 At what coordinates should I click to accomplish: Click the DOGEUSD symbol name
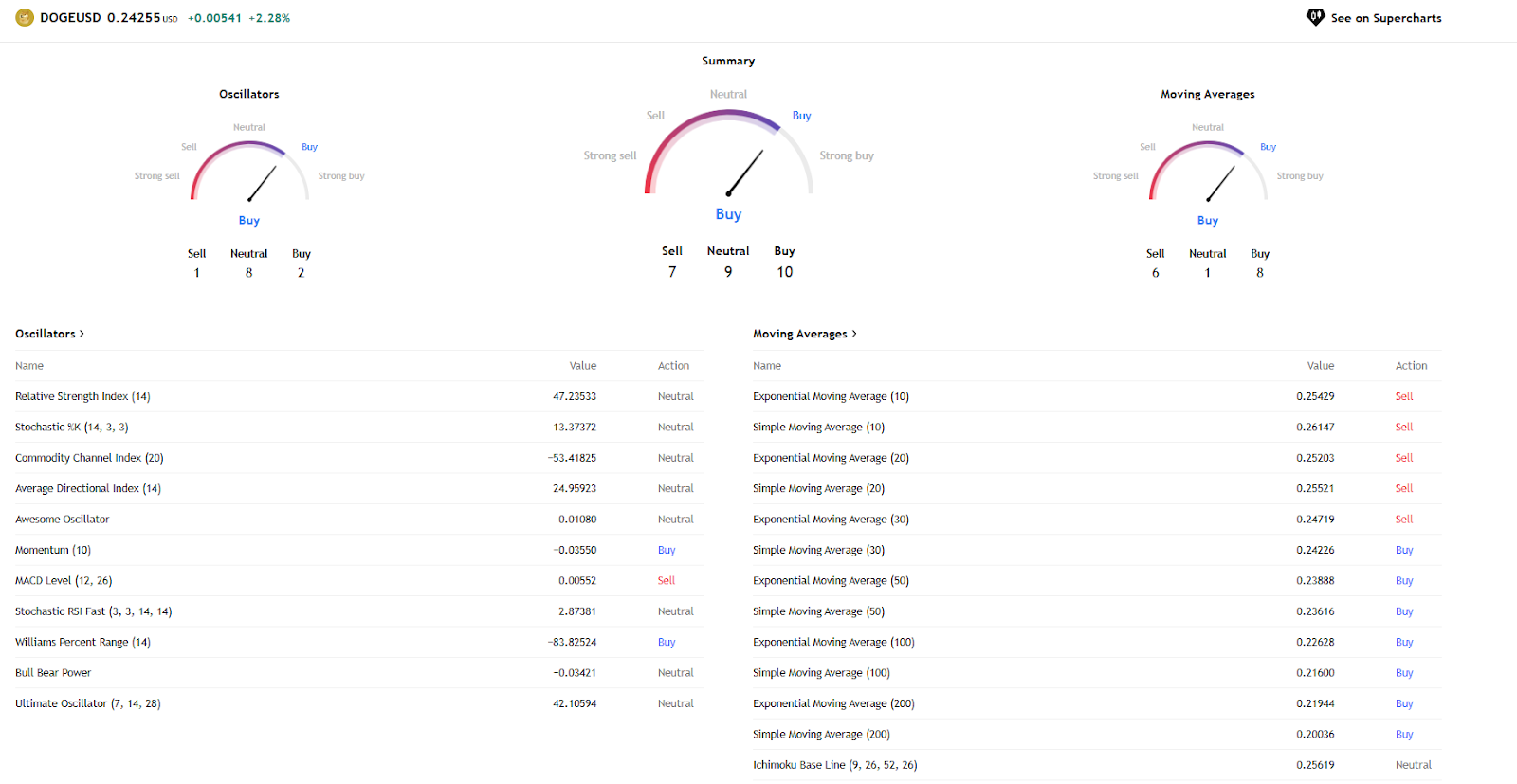(x=70, y=18)
